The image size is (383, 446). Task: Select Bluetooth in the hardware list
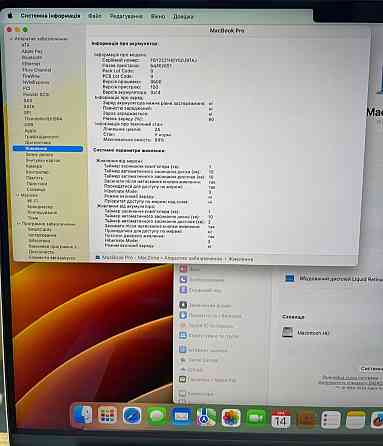coord(32,57)
